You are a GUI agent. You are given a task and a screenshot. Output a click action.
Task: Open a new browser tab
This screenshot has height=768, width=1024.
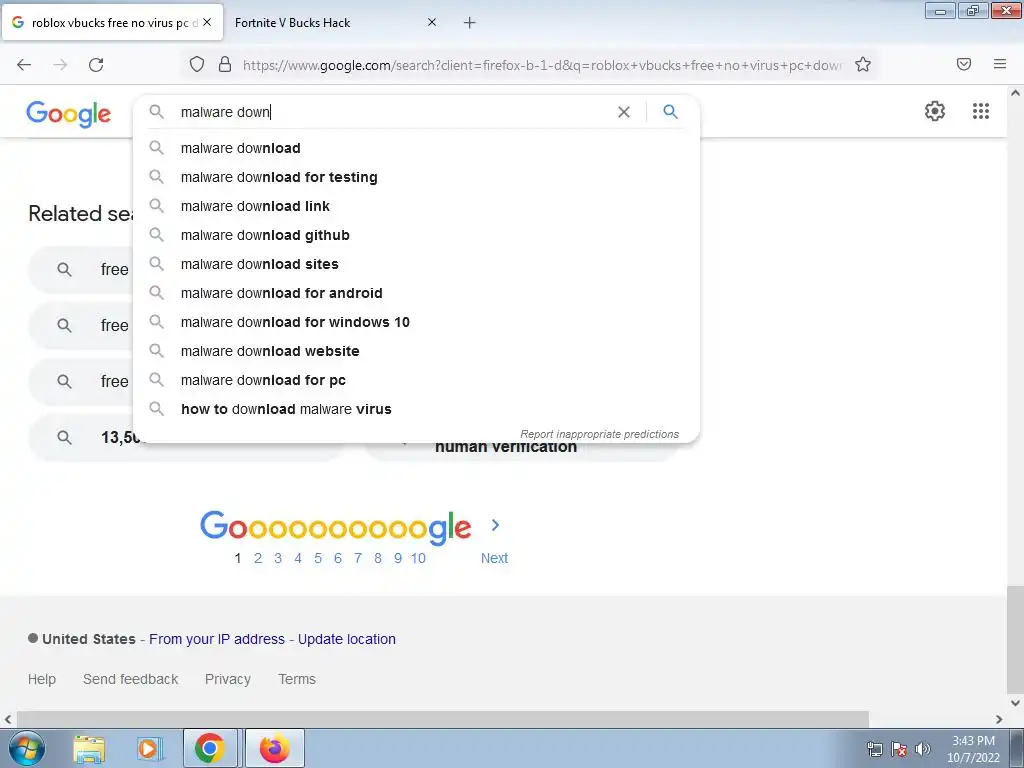pyautogui.click(x=469, y=23)
